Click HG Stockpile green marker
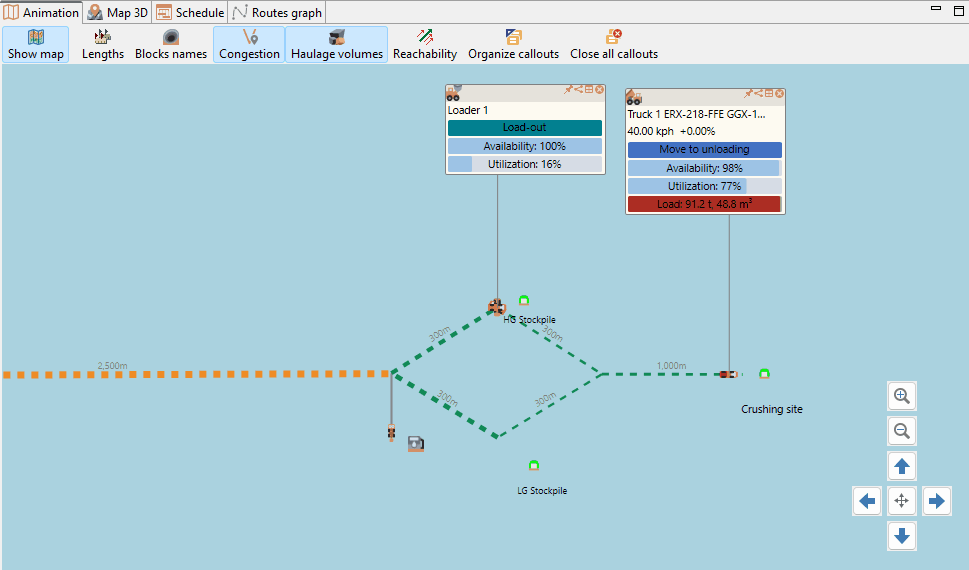Viewport: 969px width, 570px height. (x=524, y=300)
